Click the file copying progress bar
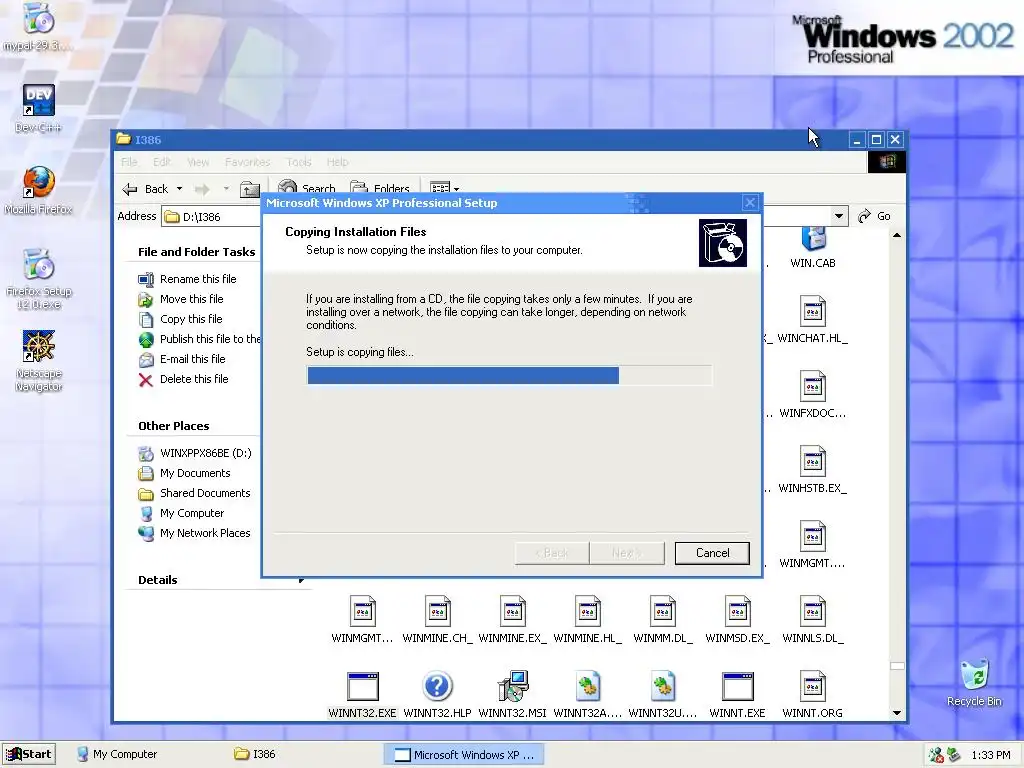 [x=509, y=376]
